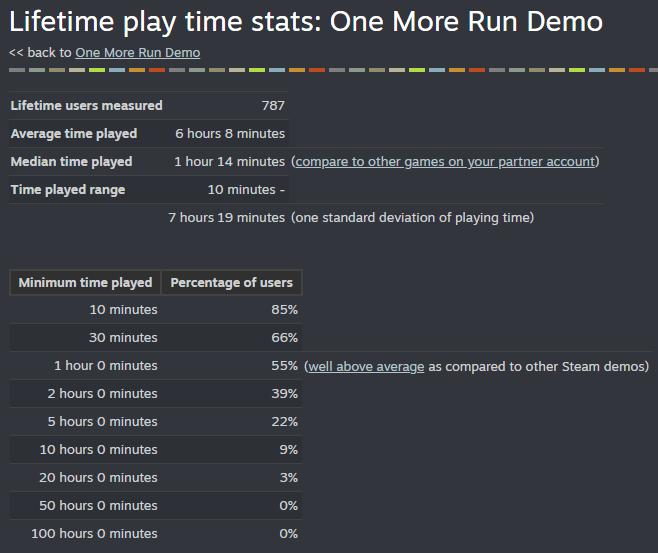Open "compare to other games on your partner account"
This screenshot has height=553, width=658.
(x=445, y=161)
